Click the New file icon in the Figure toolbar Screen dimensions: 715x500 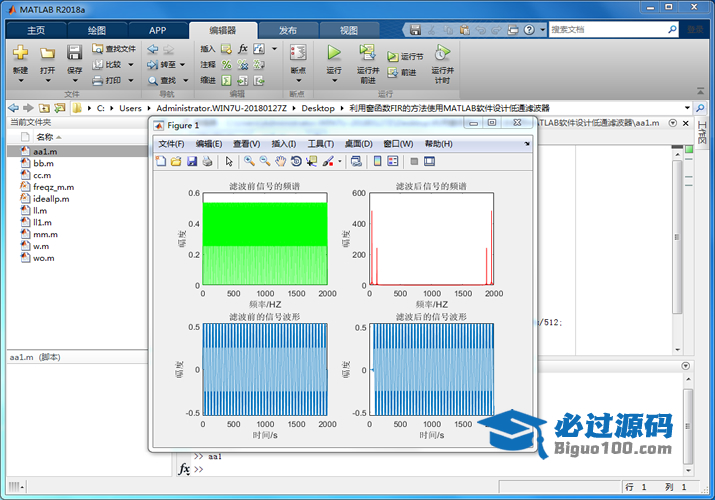coord(161,161)
